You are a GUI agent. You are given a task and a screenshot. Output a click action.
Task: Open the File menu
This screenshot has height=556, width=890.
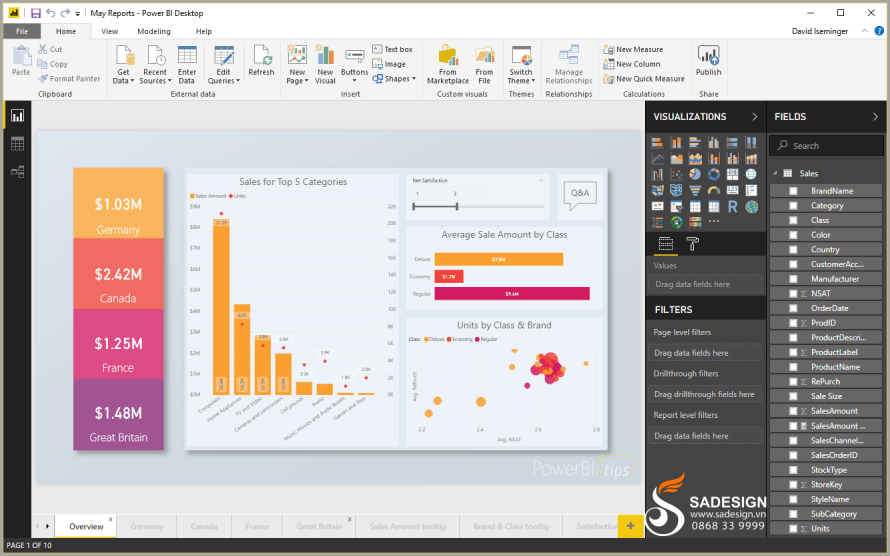point(22,31)
